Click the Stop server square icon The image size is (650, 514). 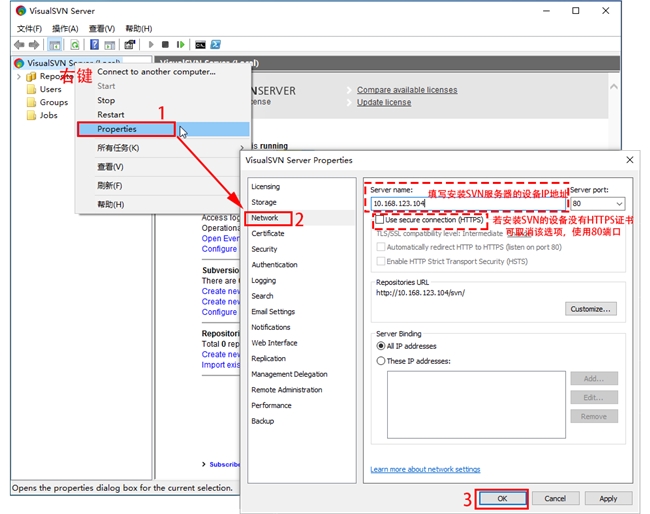165,45
